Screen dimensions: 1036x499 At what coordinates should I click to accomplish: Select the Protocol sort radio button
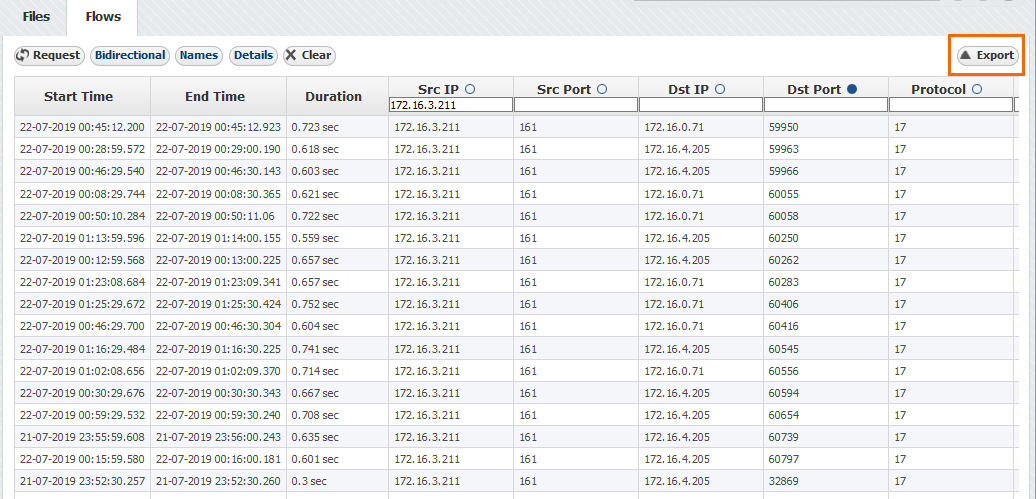[977, 90]
